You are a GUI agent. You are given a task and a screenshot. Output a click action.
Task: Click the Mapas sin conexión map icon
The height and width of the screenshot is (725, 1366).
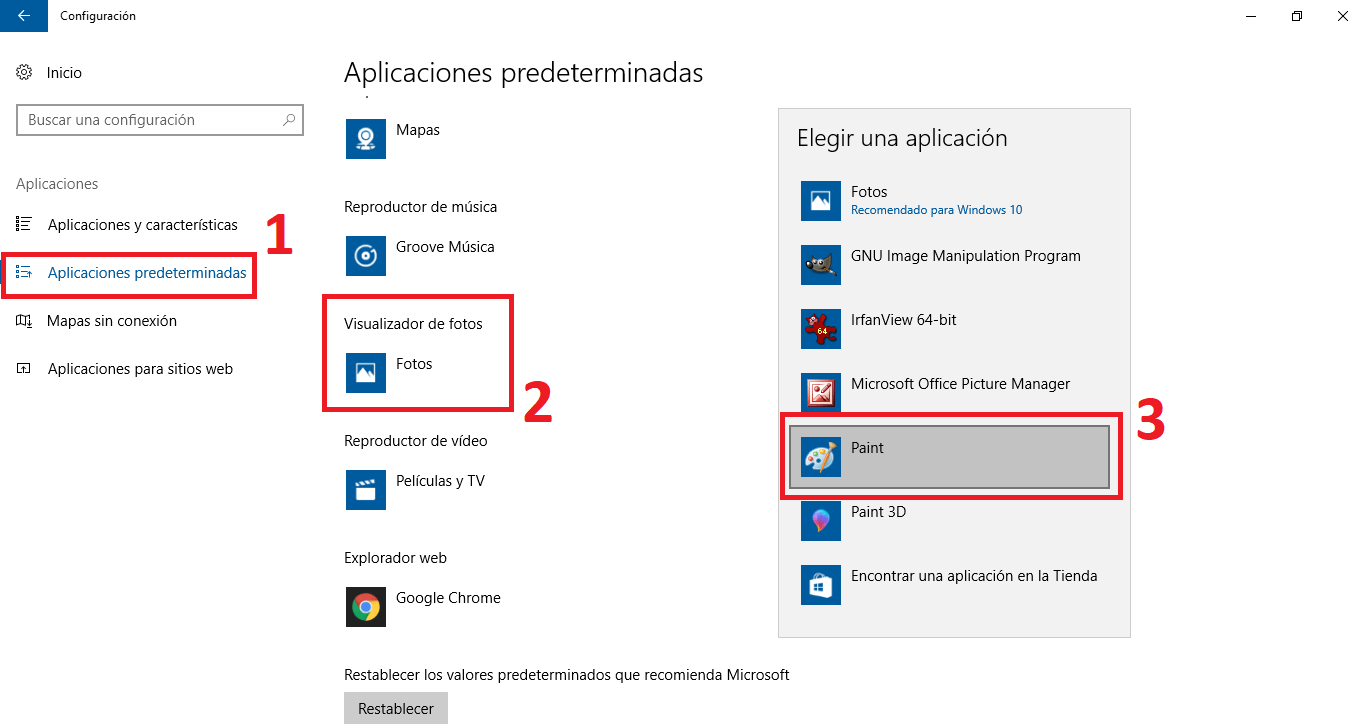[x=25, y=321]
